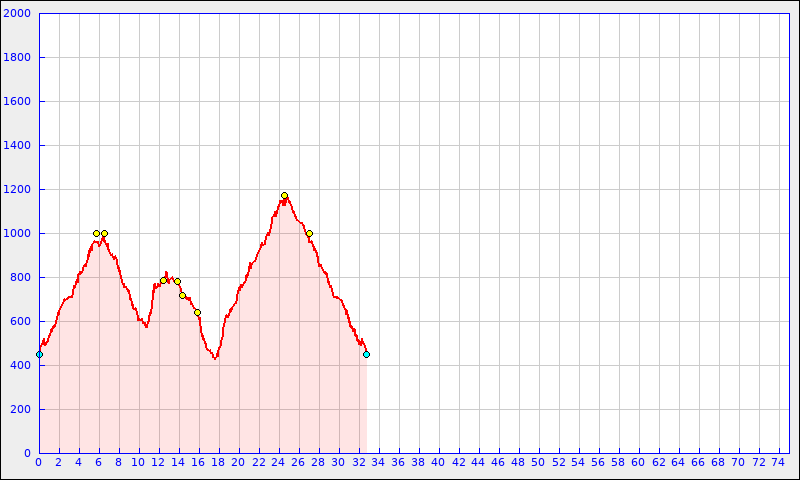Select the yellow marker near distance 12.5
800x480 pixels.
(163, 281)
